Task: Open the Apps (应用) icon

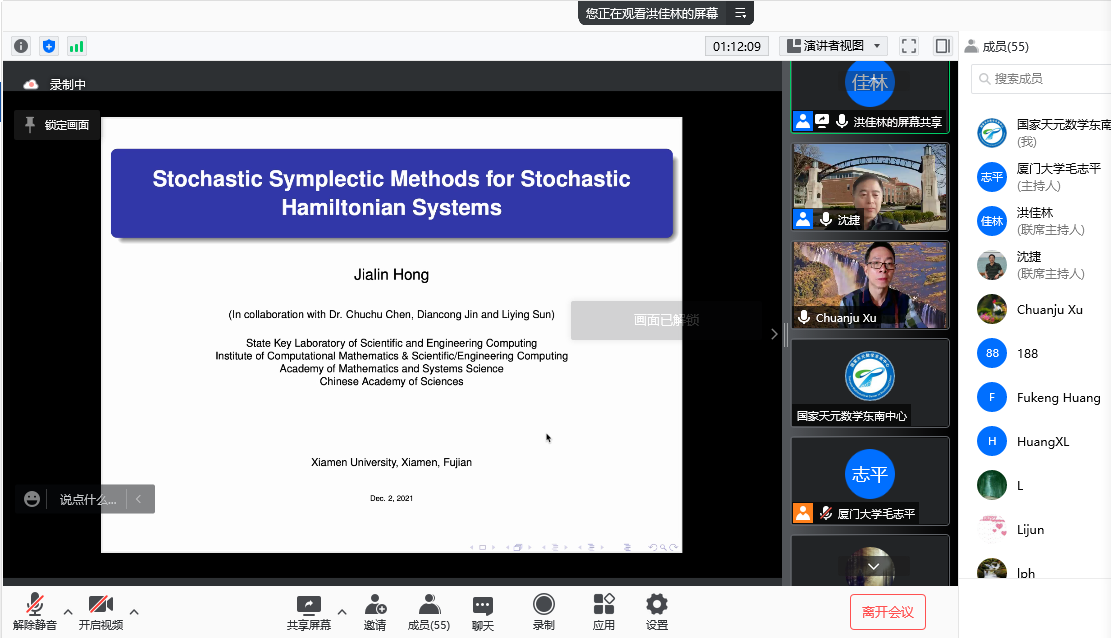Action: pos(603,612)
